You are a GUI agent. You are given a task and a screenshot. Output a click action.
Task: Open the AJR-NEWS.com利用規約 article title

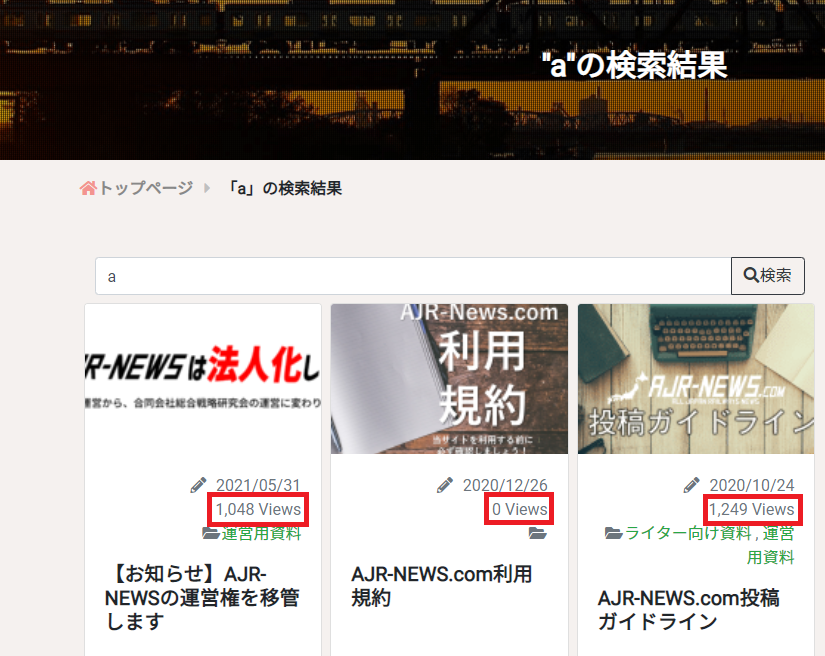coord(441,586)
